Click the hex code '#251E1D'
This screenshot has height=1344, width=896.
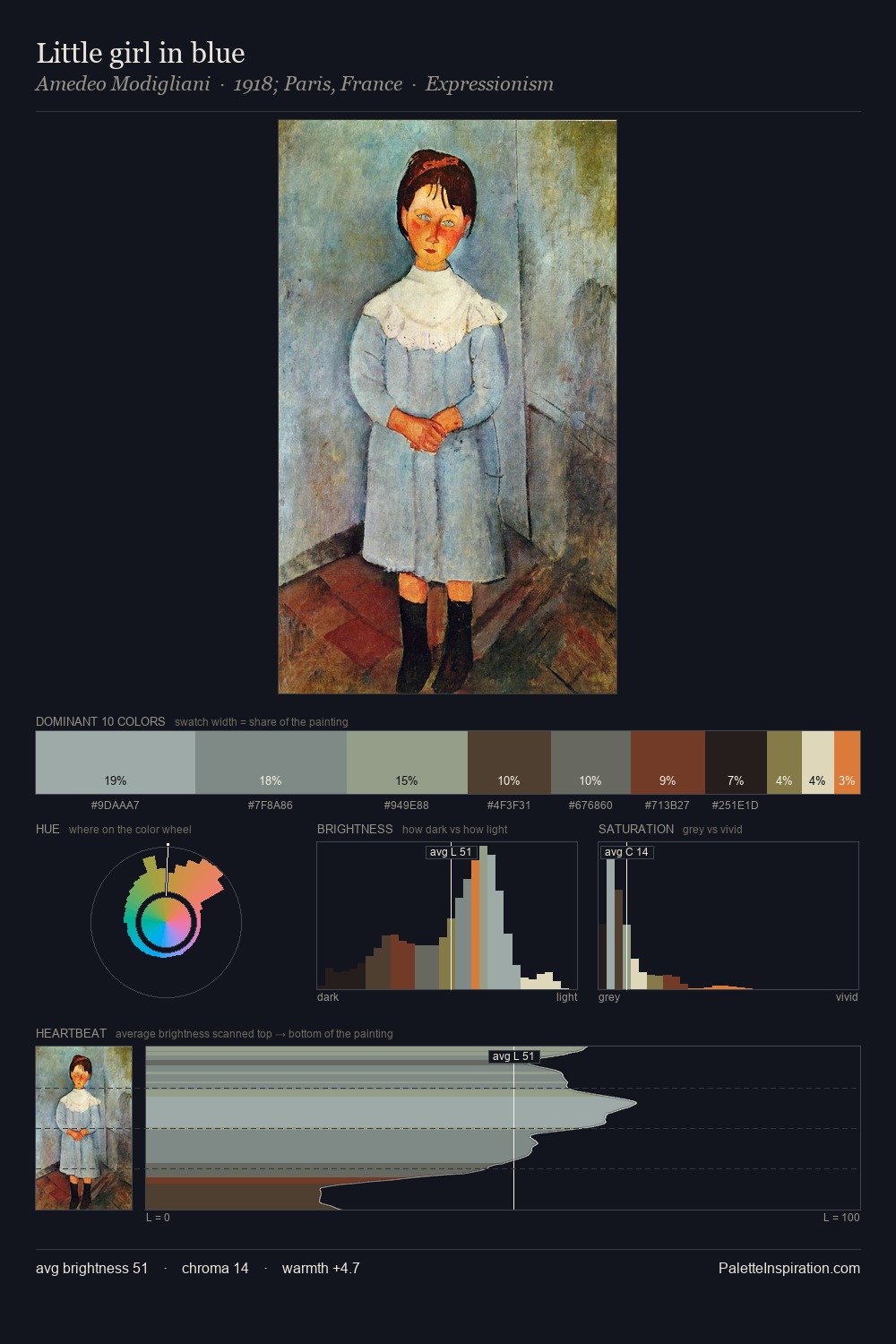(x=736, y=805)
